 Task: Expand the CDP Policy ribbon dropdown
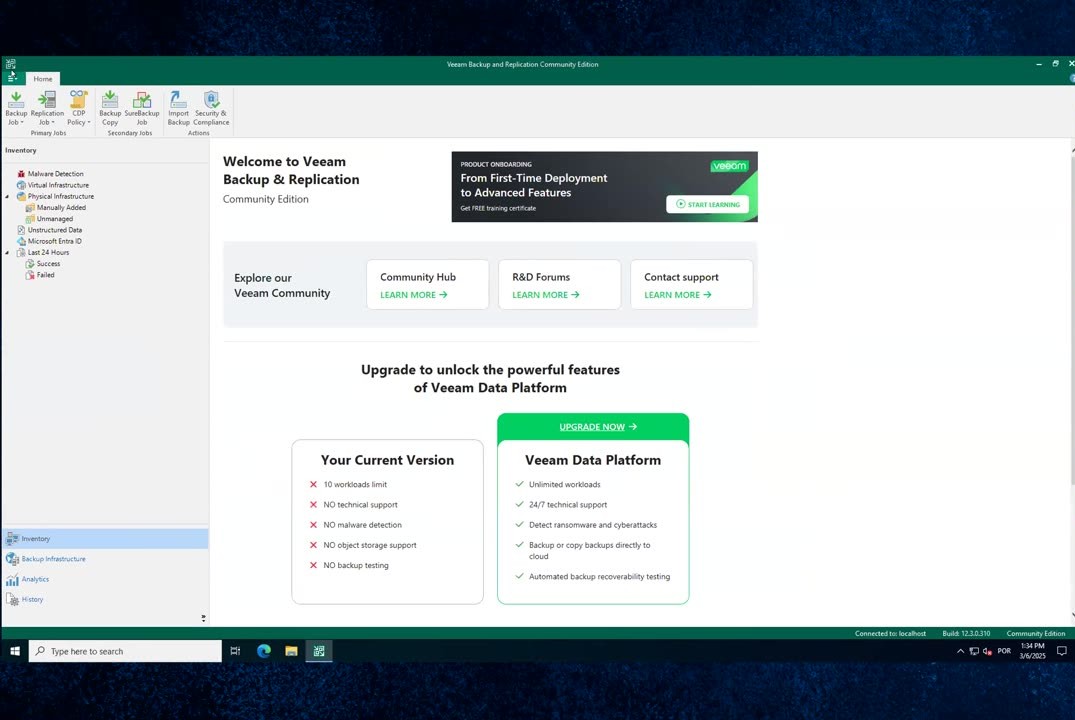click(79, 108)
